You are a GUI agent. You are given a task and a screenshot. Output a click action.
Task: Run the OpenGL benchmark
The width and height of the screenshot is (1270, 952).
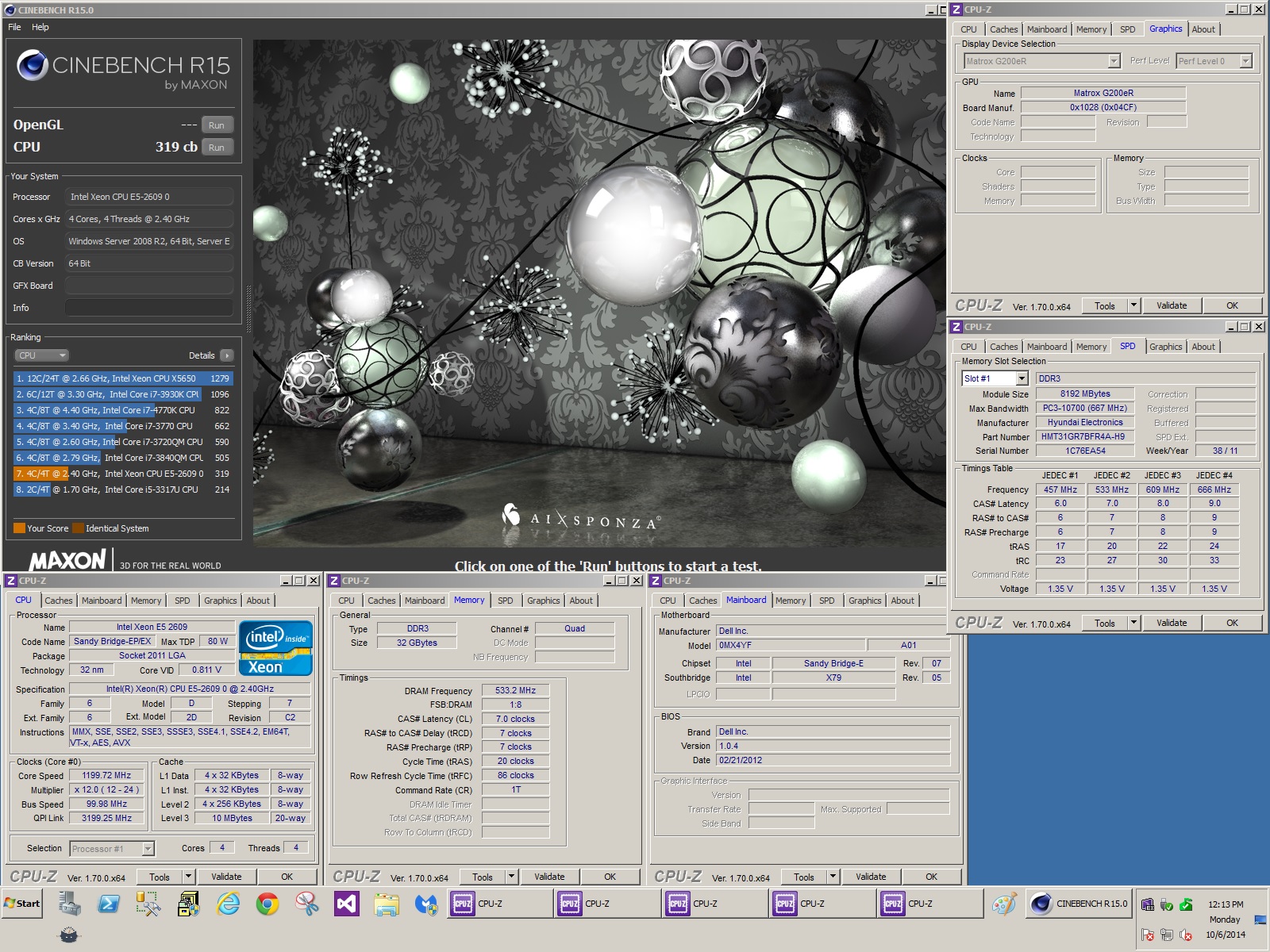tap(217, 125)
